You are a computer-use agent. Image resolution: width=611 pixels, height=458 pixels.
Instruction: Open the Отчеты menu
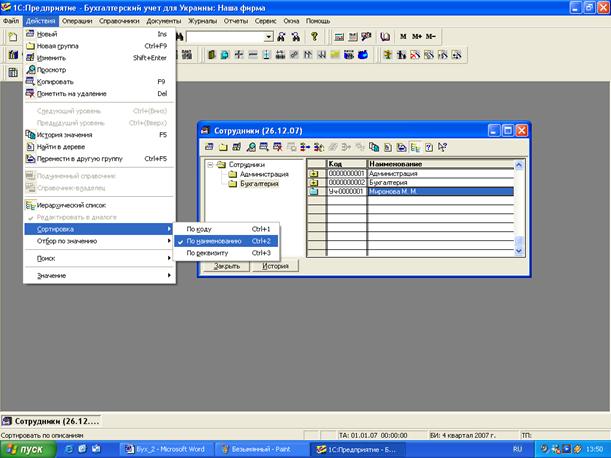236,21
